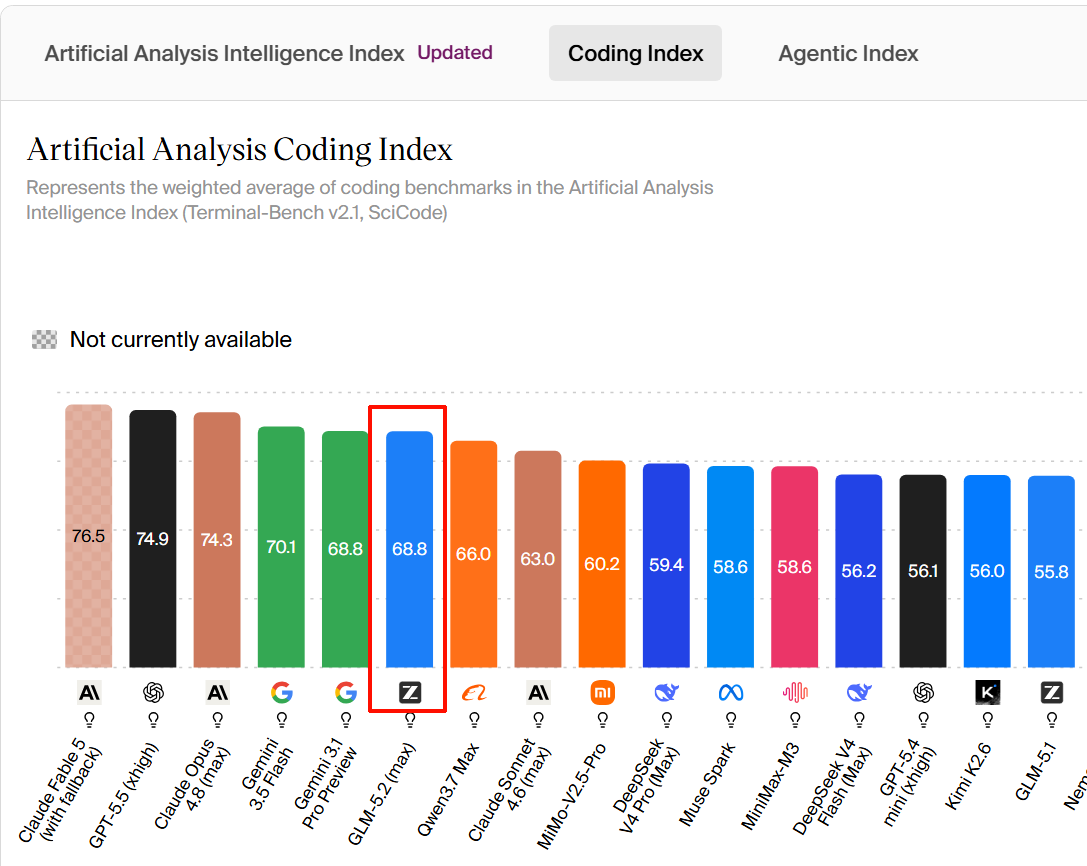Image resolution: width=1087 pixels, height=866 pixels.
Task: Select the Coding Index tab
Action: [x=636, y=53]
